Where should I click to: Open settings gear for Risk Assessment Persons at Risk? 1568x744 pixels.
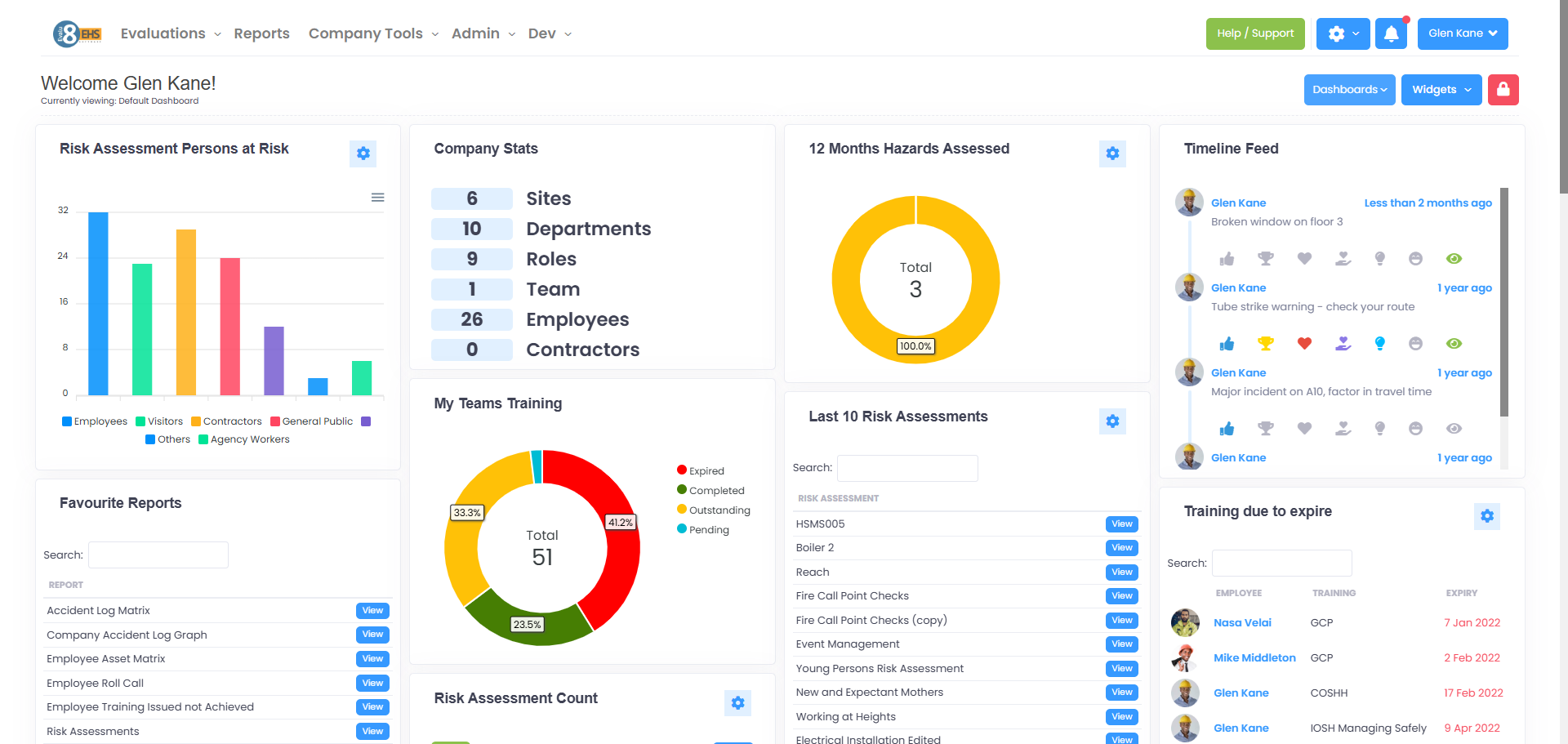click(x=363, y=154)
